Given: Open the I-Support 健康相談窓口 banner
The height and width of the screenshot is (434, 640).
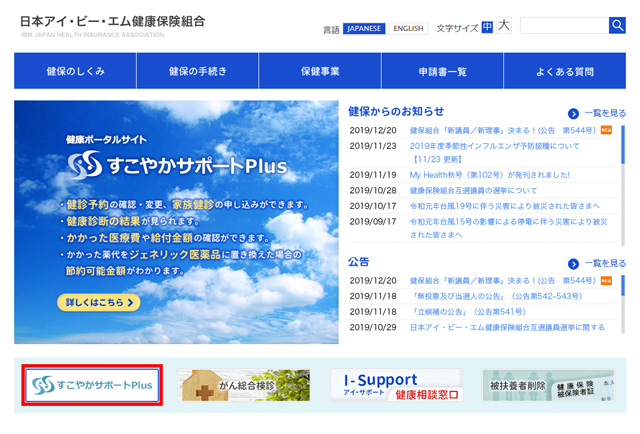Looking at the screenshot, I should tap(396, 385).
